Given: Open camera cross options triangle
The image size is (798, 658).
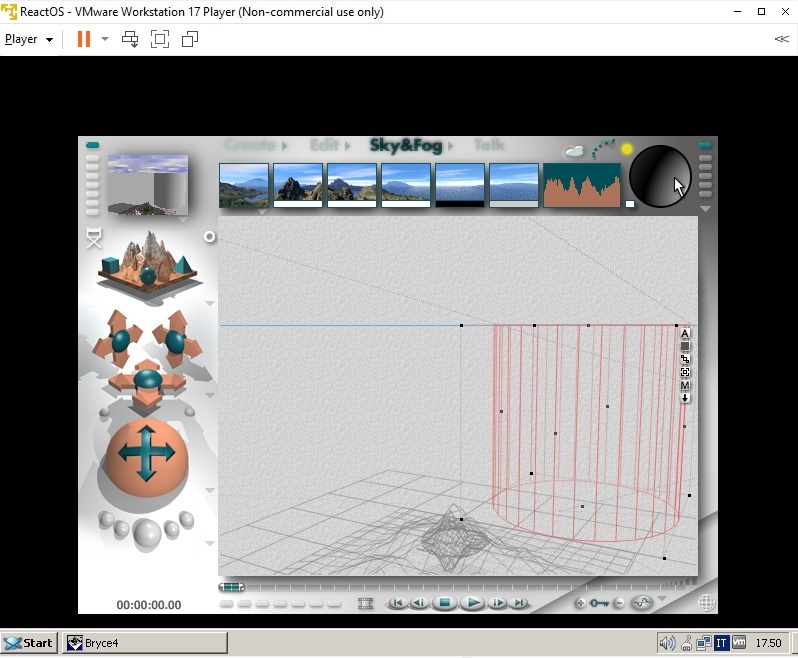Looking at the screenshot, I should tap(210, 395).
